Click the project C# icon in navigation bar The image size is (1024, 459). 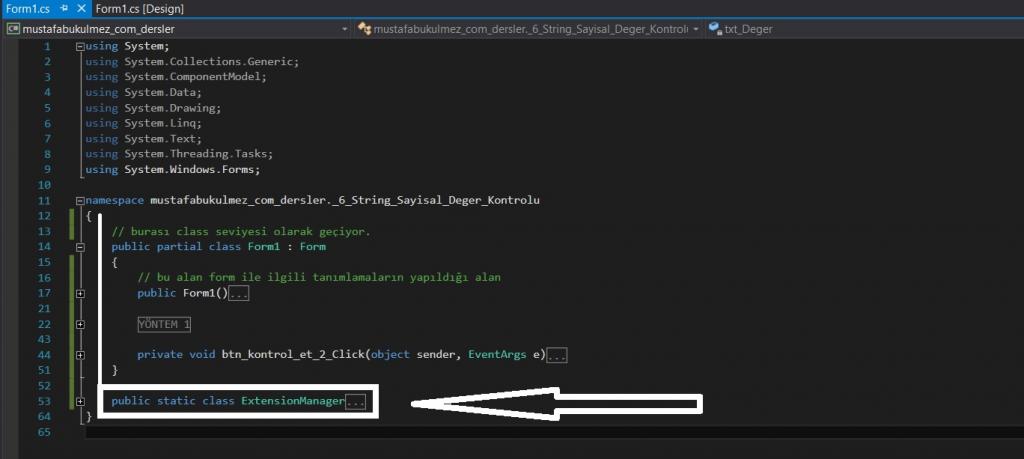(x=13, y=29)
